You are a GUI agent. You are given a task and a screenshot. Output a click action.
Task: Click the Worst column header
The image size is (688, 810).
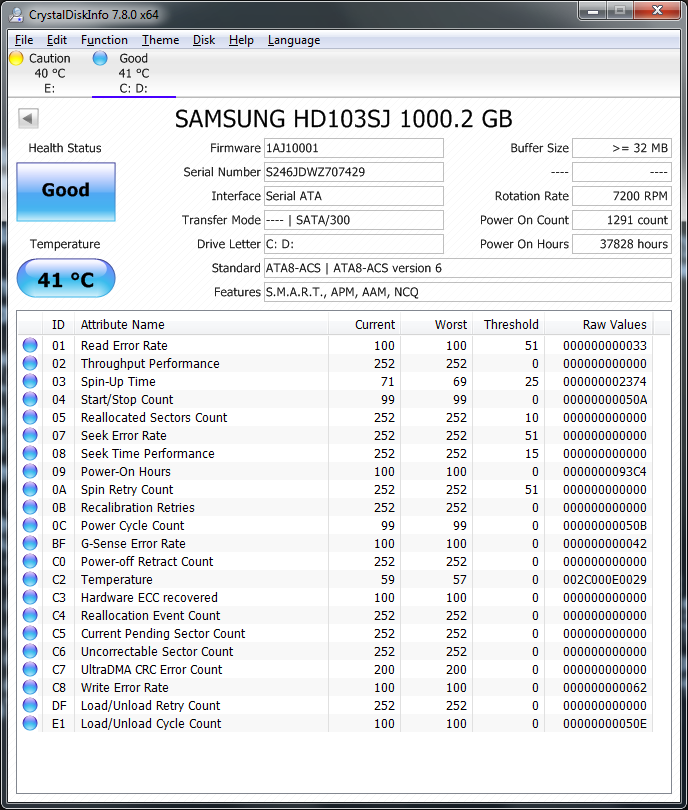point(436,324)
